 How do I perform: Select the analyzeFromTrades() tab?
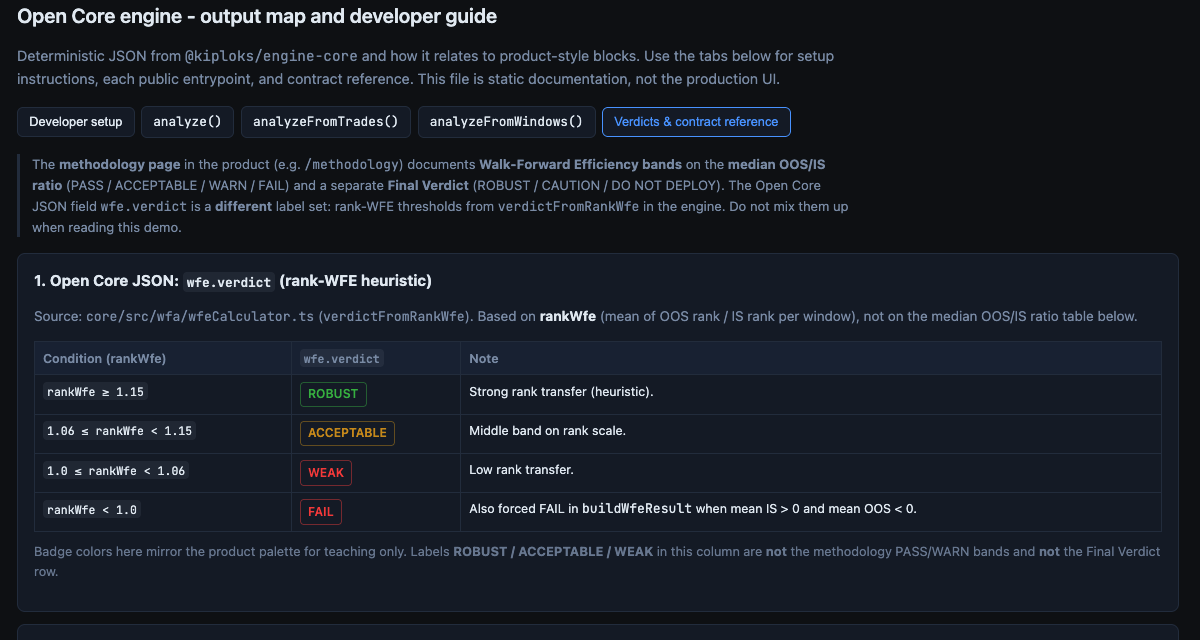point(325,122)
